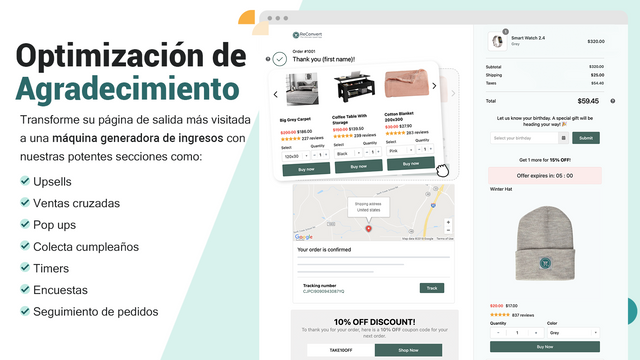Click the red map location pin
This screenshot has width=640, height=360.
[x=369, y=229]
